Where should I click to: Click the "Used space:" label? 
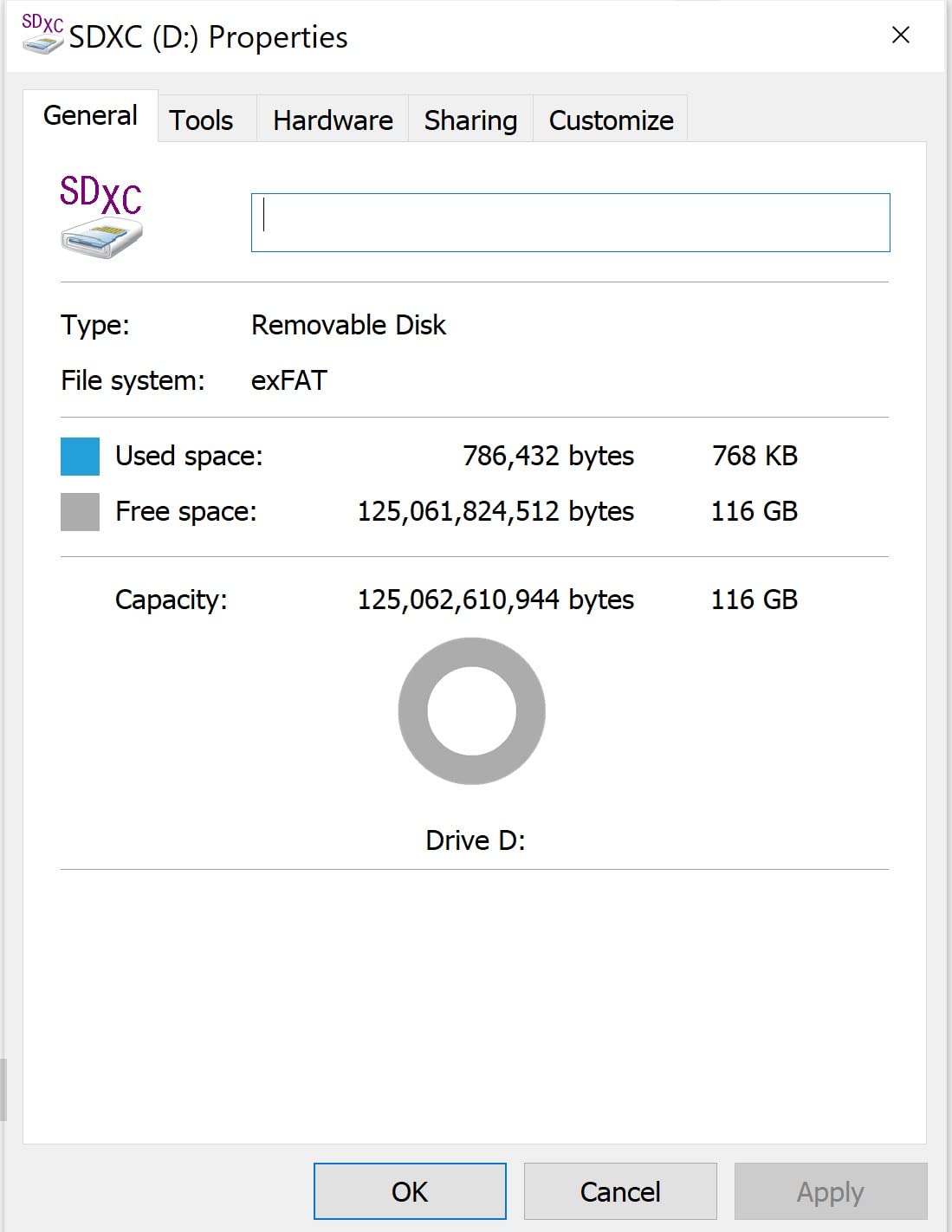pyautogui.click(x=189, y=456)
